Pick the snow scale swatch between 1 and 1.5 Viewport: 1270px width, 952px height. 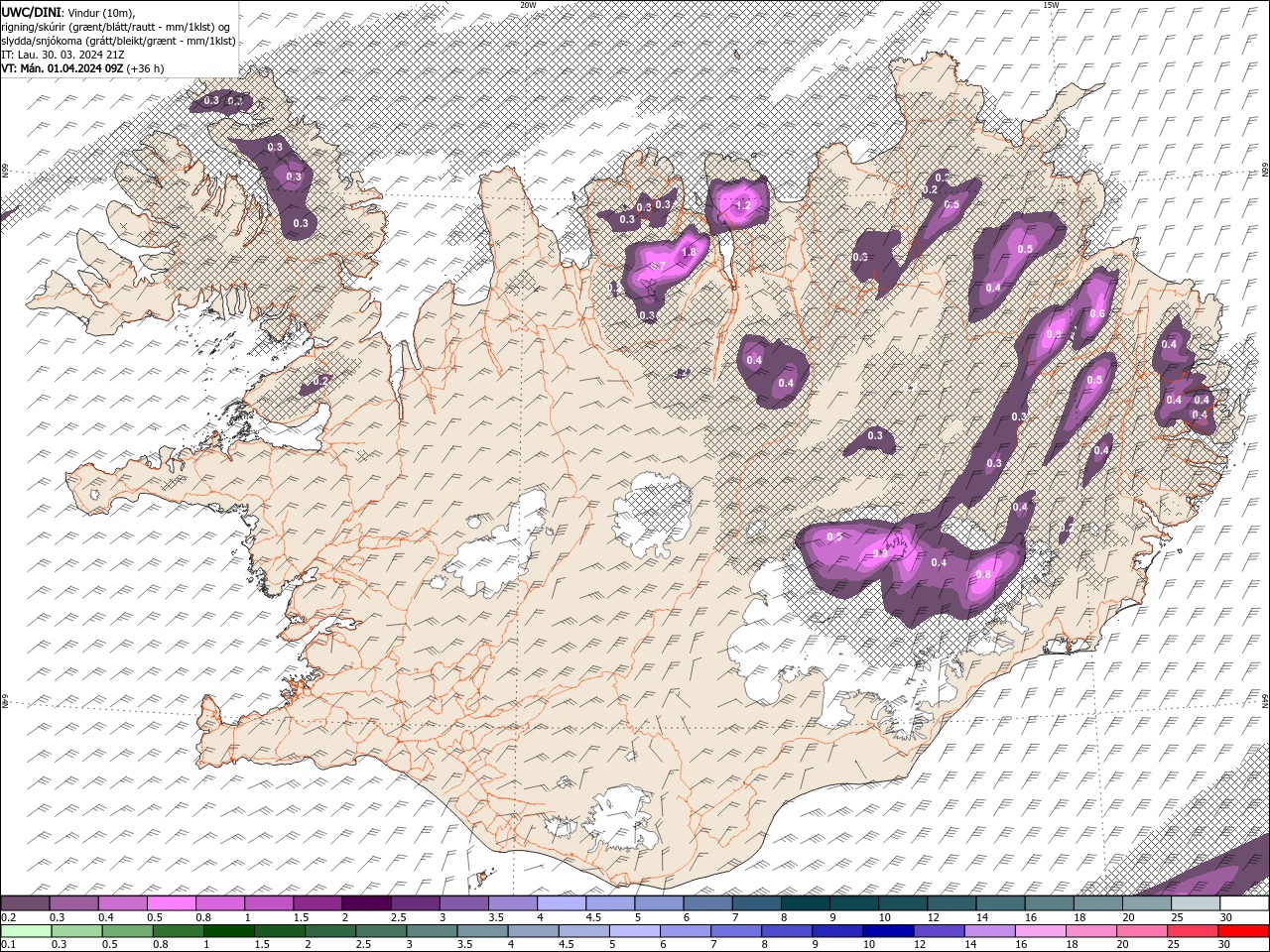(269, 902)
